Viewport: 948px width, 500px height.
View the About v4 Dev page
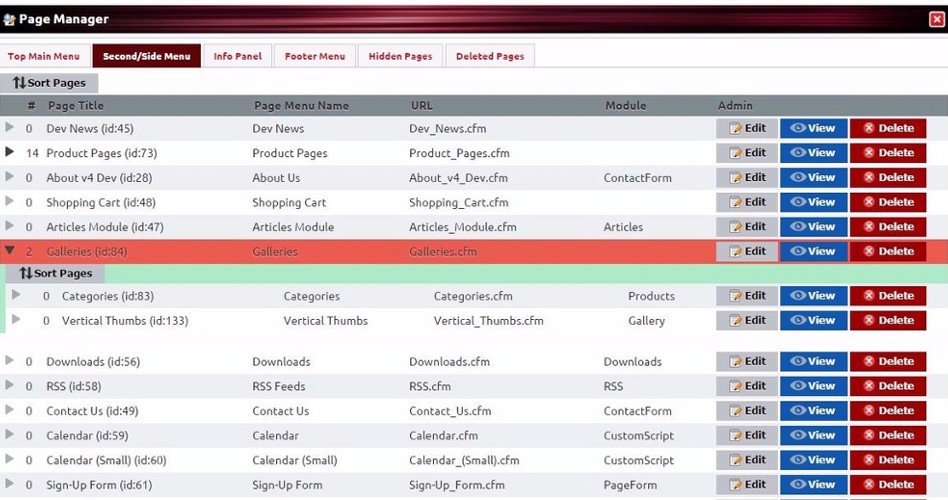(x=813, y=178)
